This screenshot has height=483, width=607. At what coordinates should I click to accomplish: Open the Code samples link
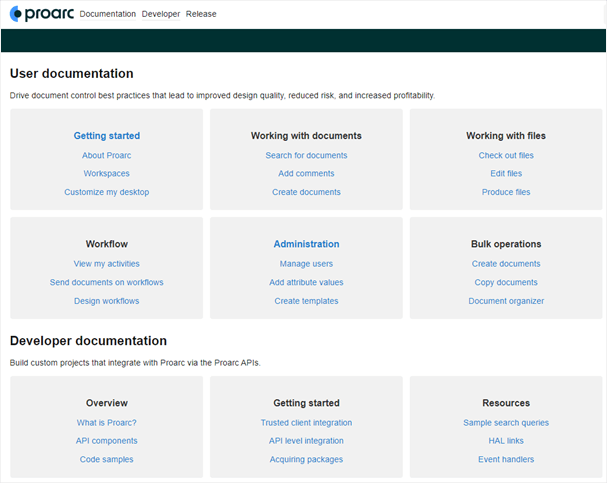106,459
